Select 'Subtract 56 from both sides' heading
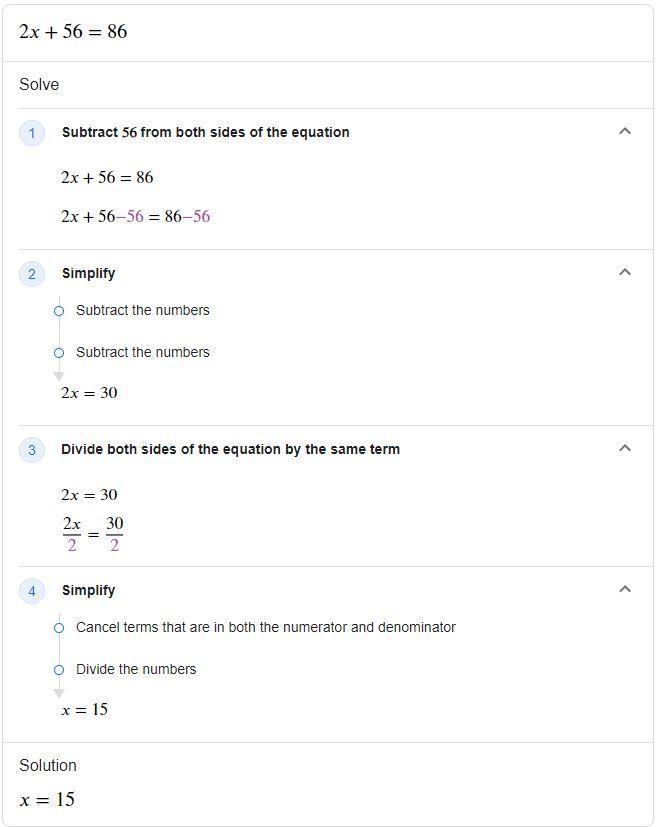The image size is (658, 827). [206, 132]
